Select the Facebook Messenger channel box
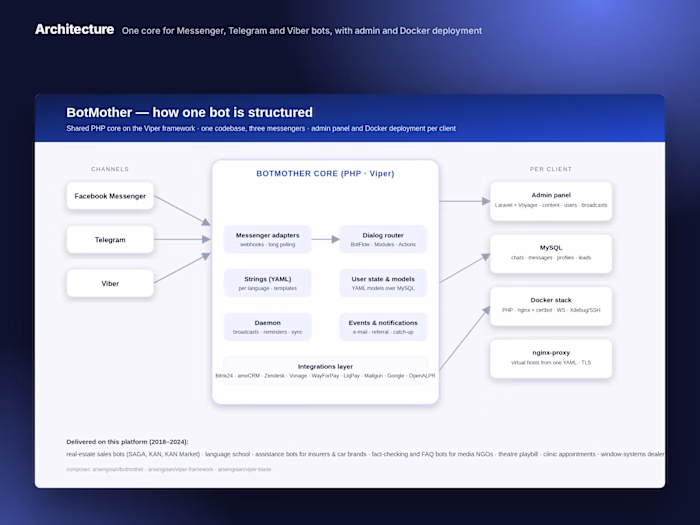Viewport: 700px width, 525px height. click(110, 196)
